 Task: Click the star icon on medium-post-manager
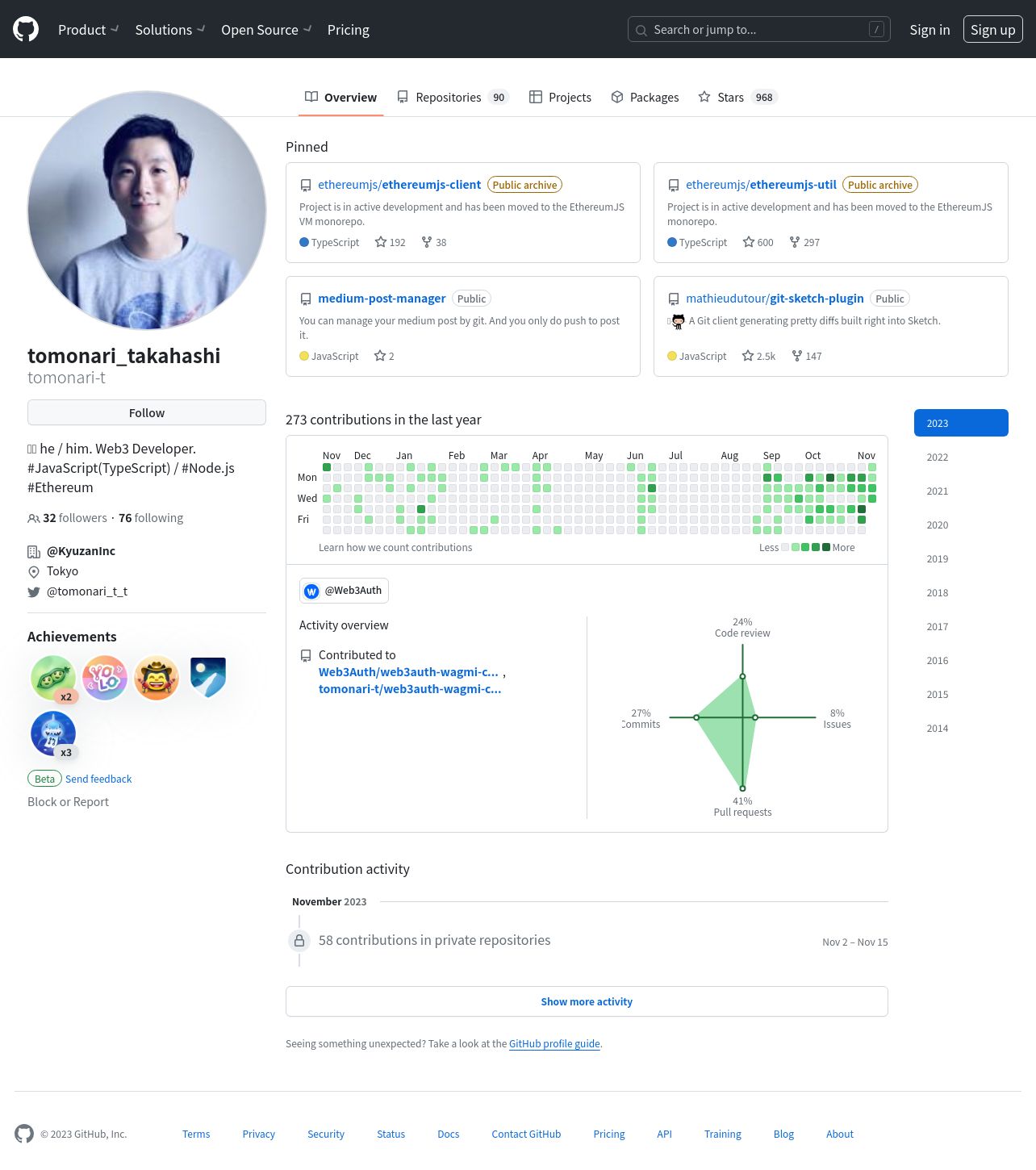380,356
